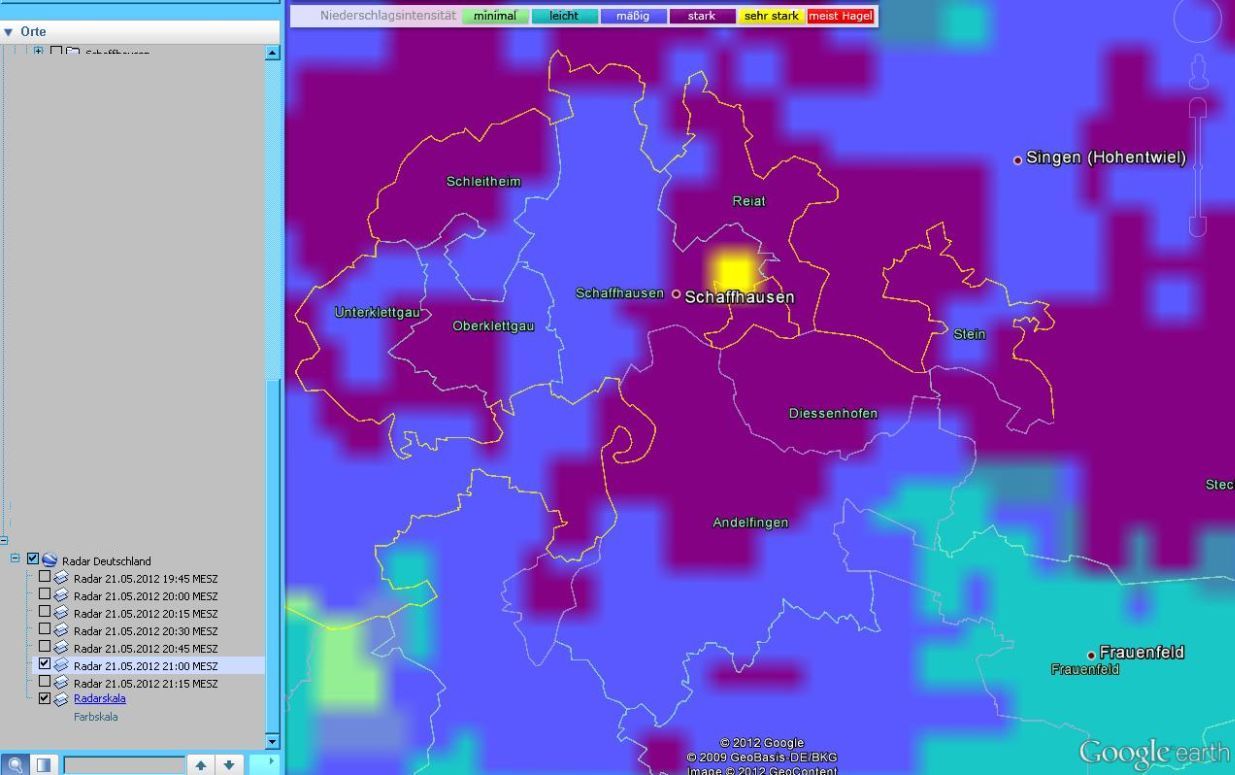The width and height of the screenshot is (1235, 775).
Task: Collapse the Orte panel triangle
Action: click(x=9, y=32)
